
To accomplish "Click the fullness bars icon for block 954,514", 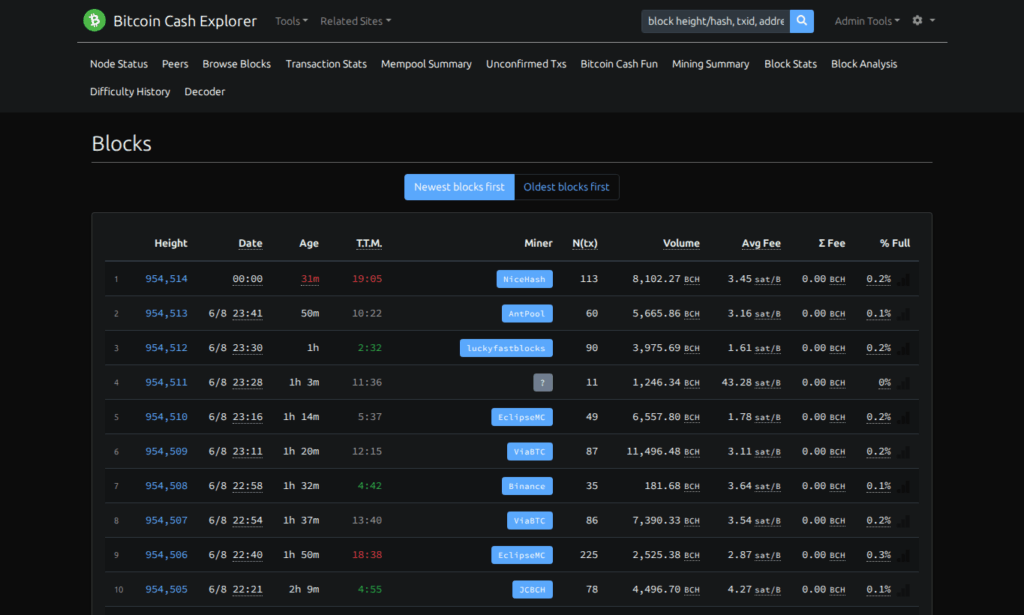I will click(903, 279).
